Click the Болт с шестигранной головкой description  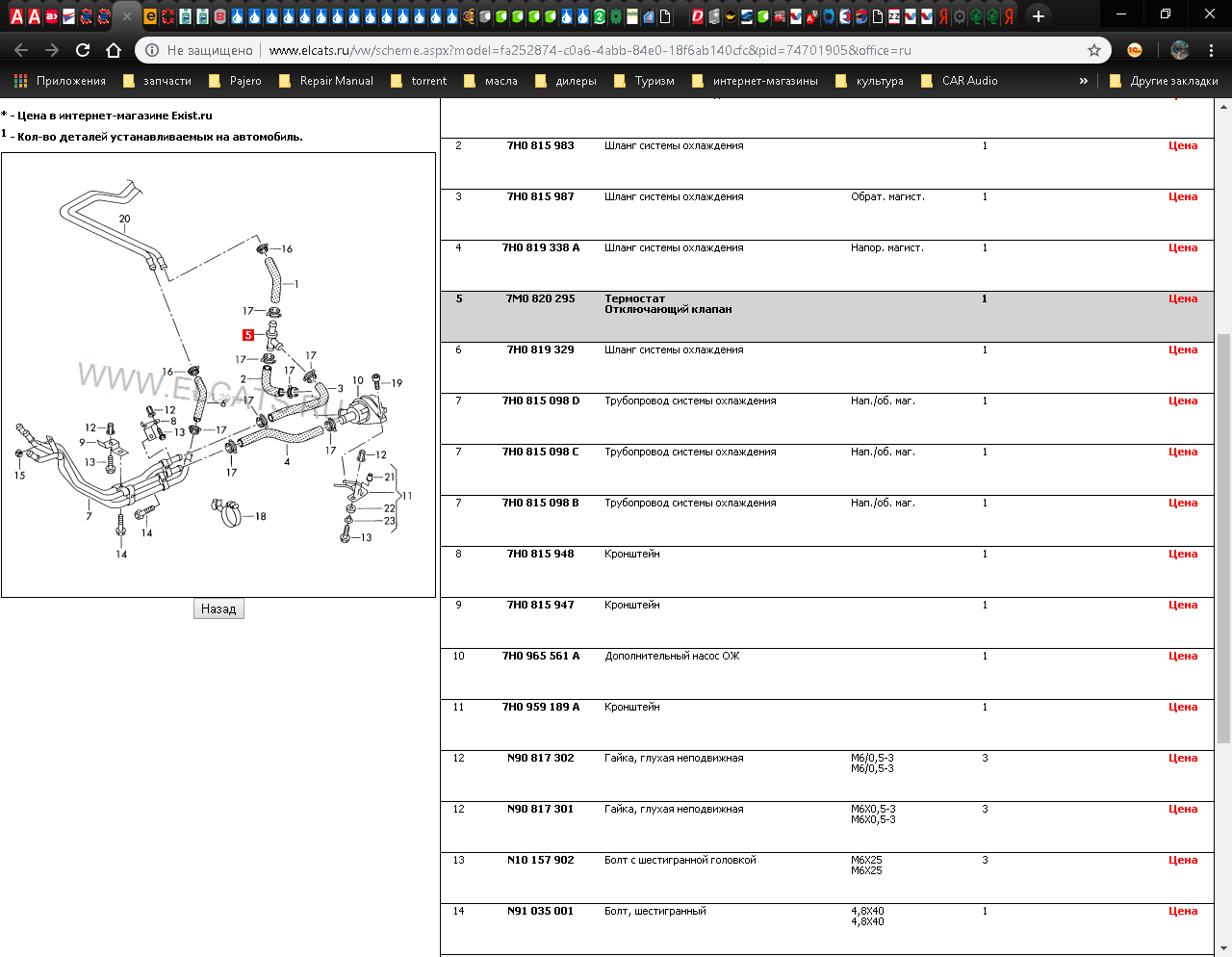[680, 860]
